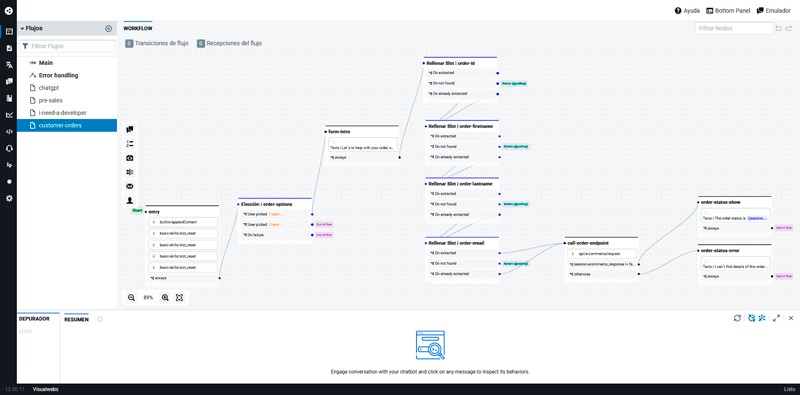Collapse the Flujos section arrow
Viewport: 800px width, 395px height.
pyautogui.click(x=22, y=29)
